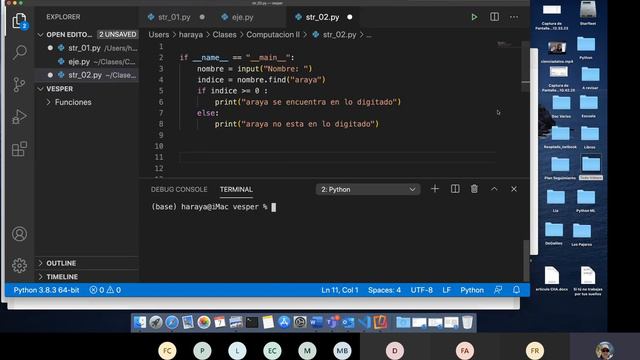Open the Source Control view
This screenshot has width=640, height=360.
19,84
